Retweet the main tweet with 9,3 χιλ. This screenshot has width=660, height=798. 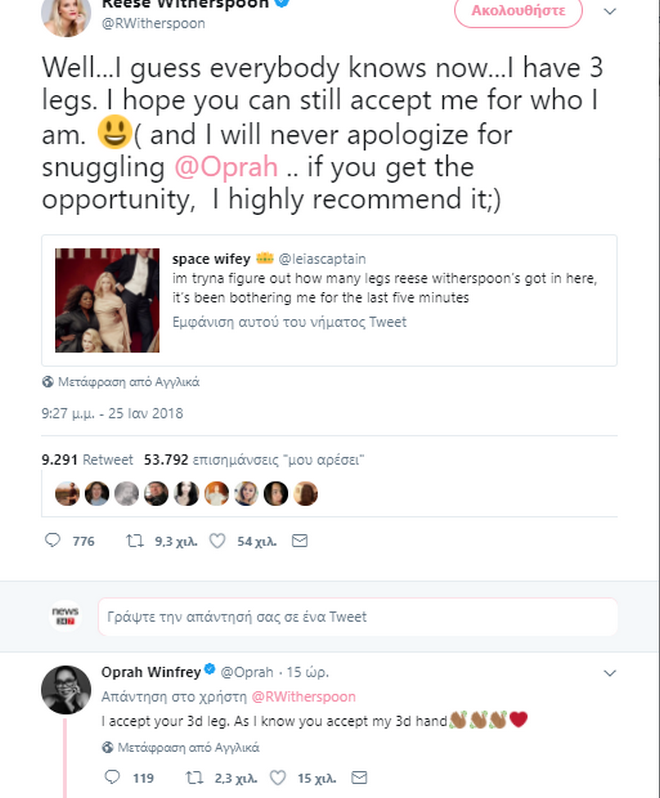pyautogui.click(x=131, y=541)
